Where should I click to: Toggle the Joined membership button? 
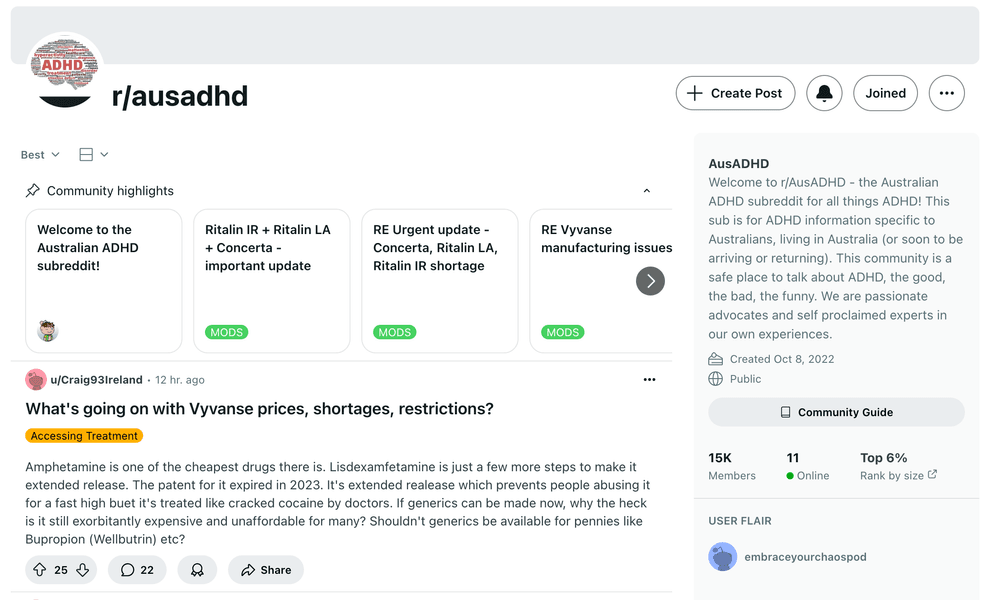885,93
